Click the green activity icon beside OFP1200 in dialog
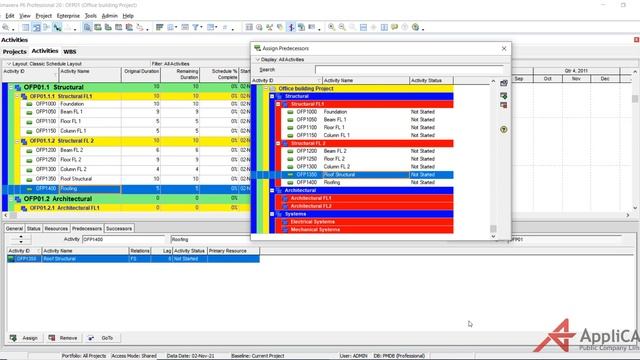This screenshot has height=360, width=640. click(x=290, y=151)
